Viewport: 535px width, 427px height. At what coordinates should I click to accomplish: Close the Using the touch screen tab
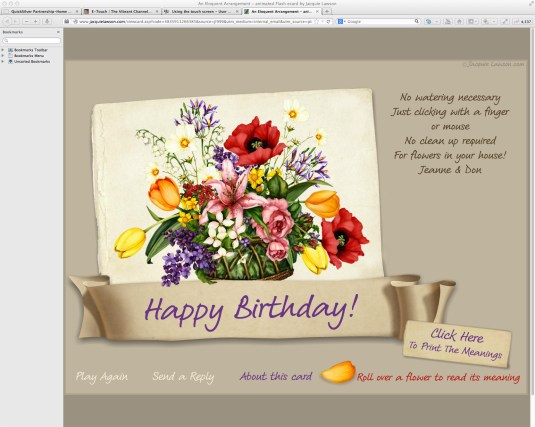point(237,11)
